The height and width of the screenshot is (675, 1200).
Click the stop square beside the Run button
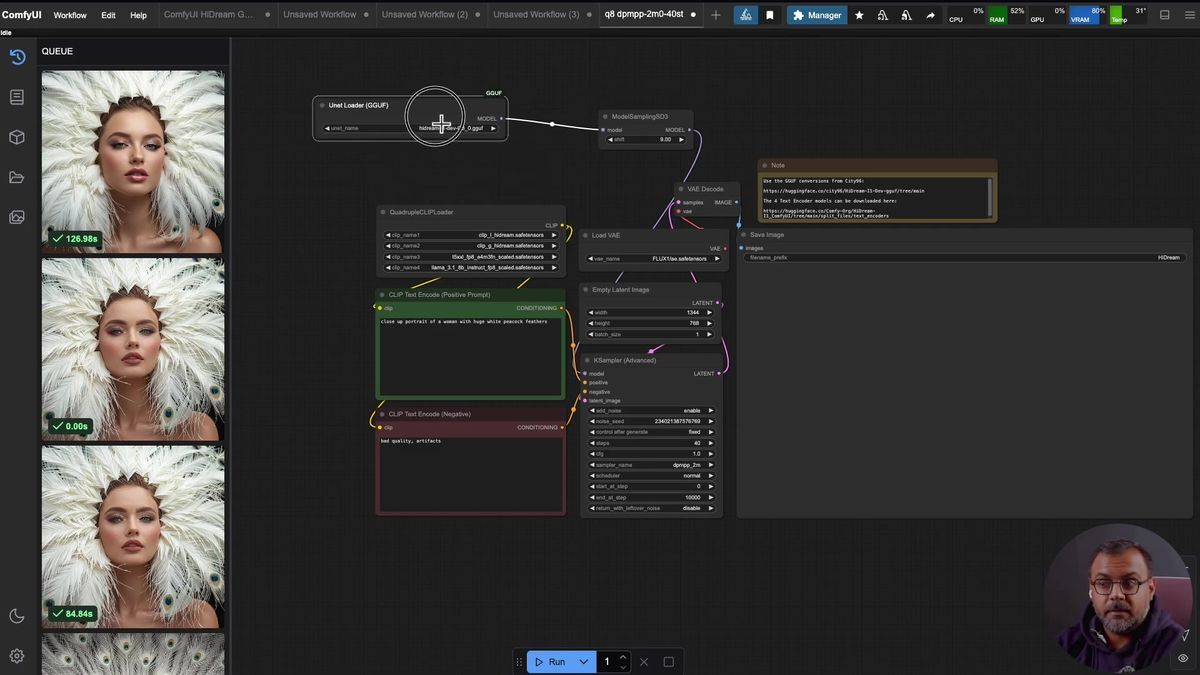pos(669,662)
